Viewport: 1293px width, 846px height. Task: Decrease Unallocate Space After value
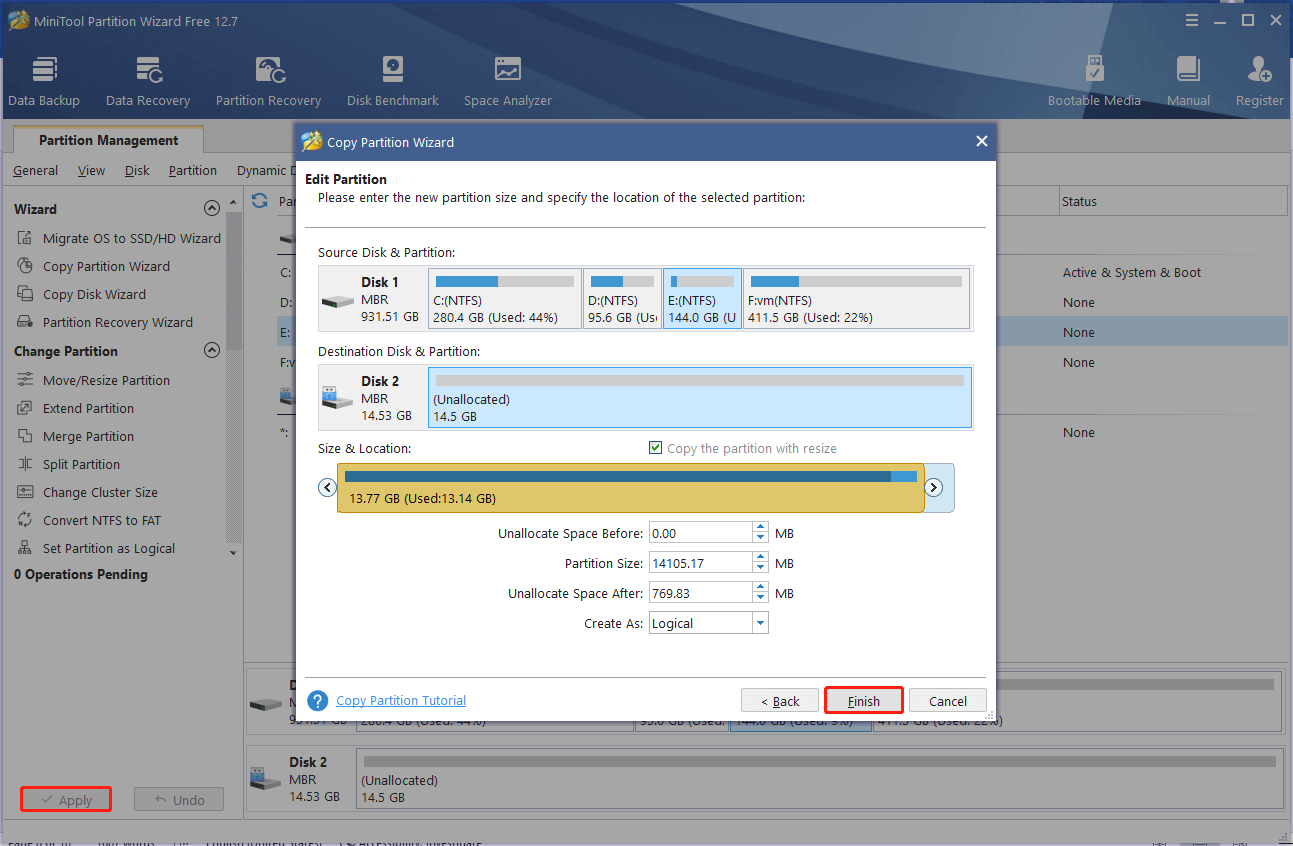coord(760,598)
